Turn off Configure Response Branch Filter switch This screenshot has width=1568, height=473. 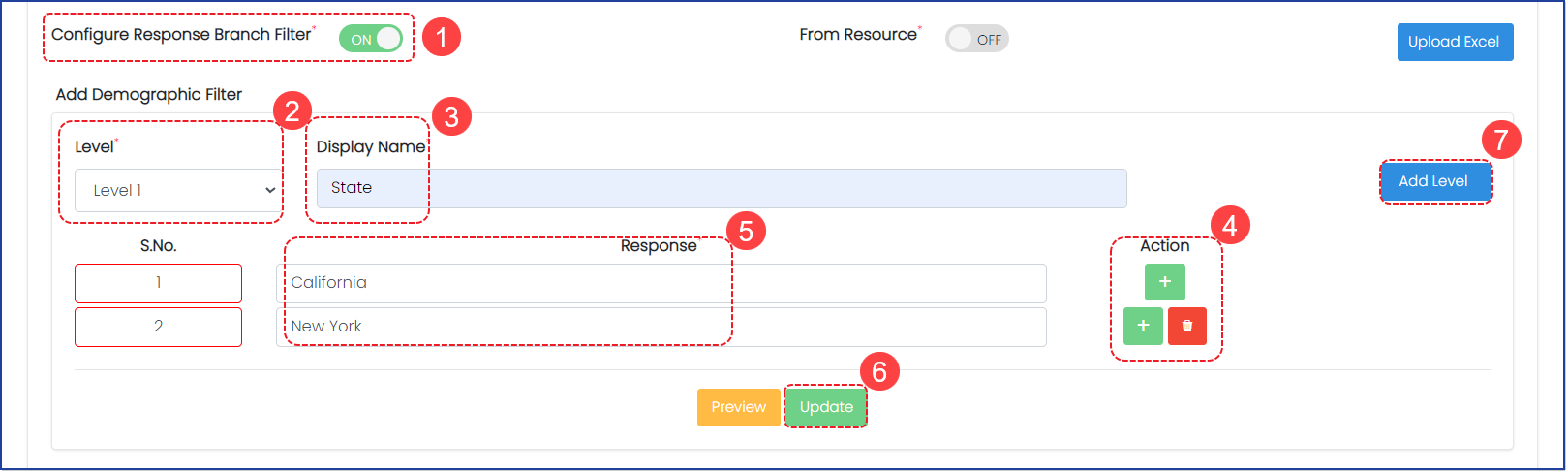point(371,39)
